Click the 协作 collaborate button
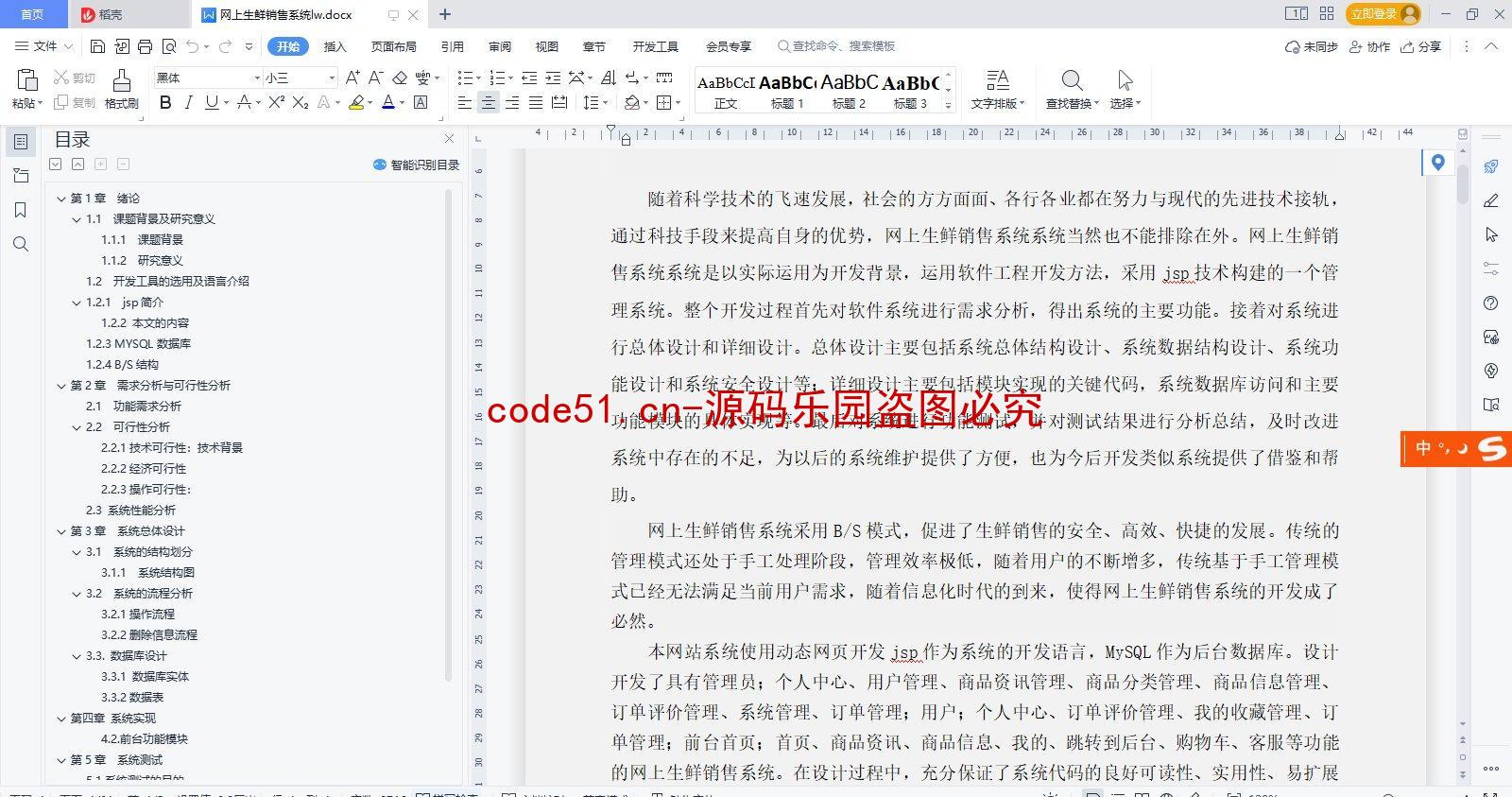This screenshot has height=797, width=1512. 1369,46
